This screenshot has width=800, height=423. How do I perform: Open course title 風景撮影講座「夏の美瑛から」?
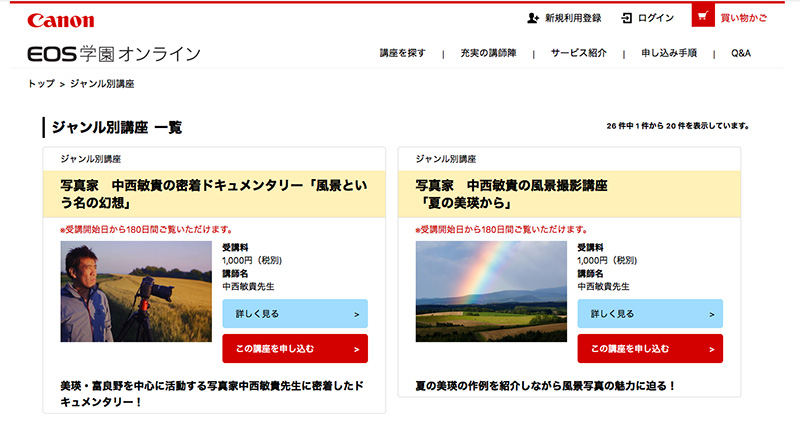(x=511, y=194)
